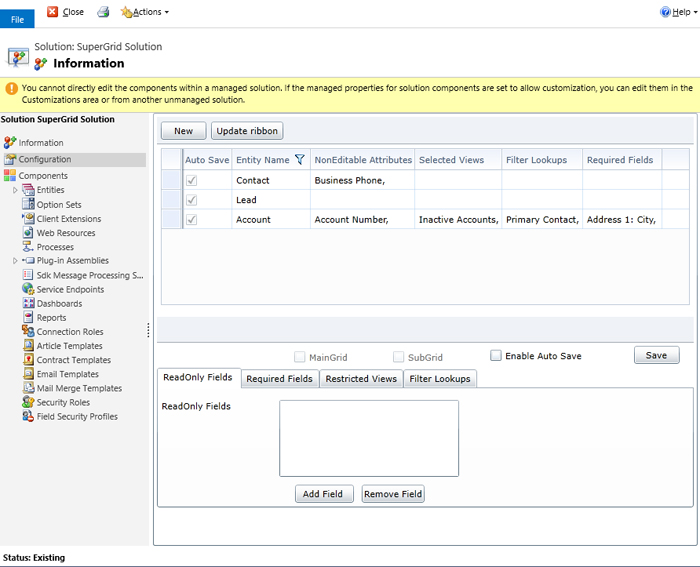The width and height of the screenshot is (700, 567).
Task: Open Dashboards from the components list
Action: [59, 304]
